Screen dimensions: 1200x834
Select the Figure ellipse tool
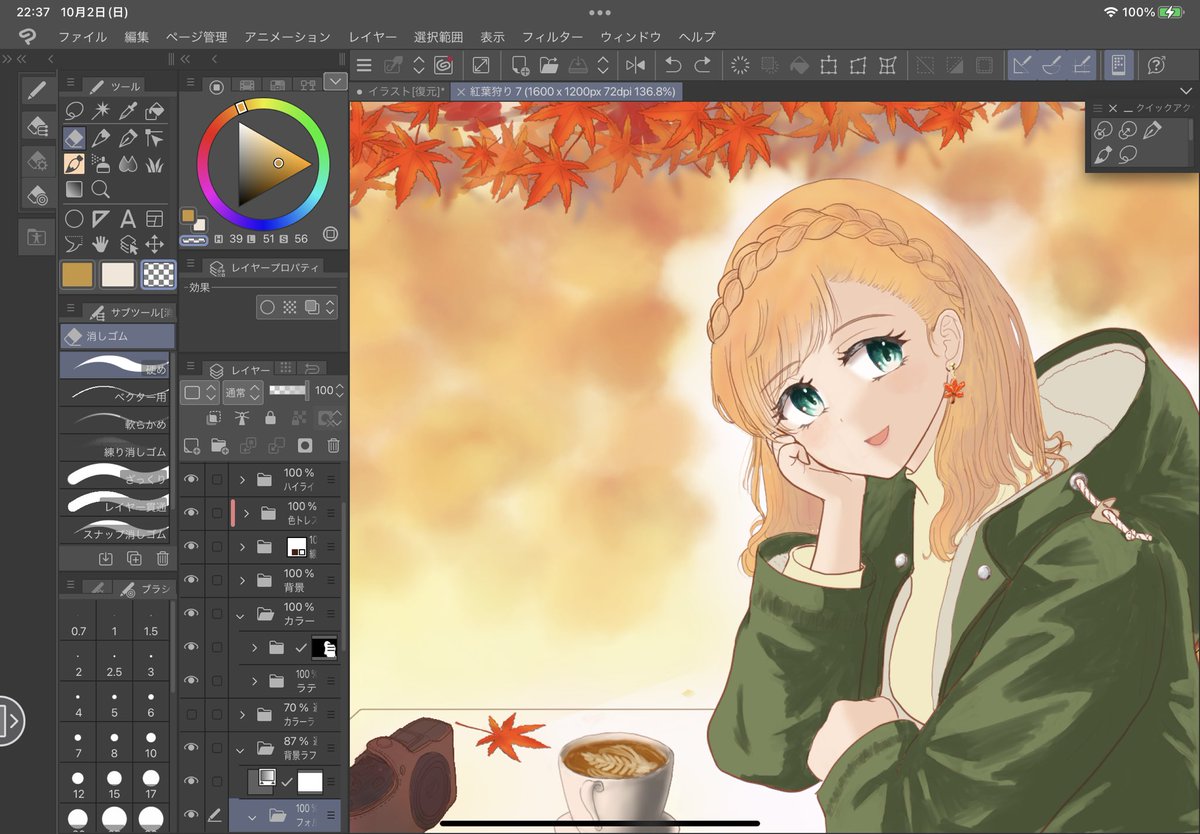pos(74,218)
